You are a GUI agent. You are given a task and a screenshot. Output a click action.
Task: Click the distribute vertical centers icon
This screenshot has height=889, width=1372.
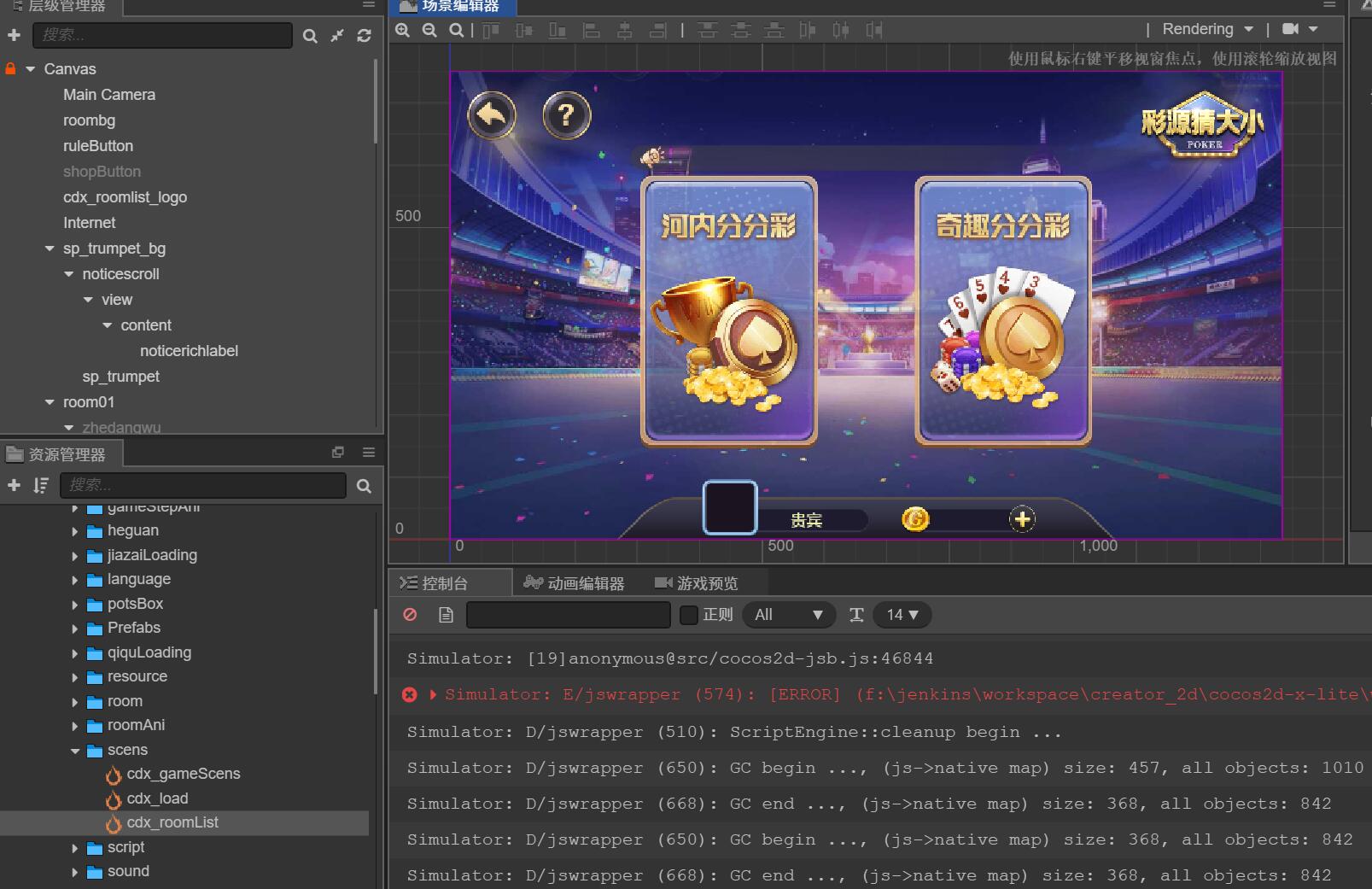[x=741, y=30]
